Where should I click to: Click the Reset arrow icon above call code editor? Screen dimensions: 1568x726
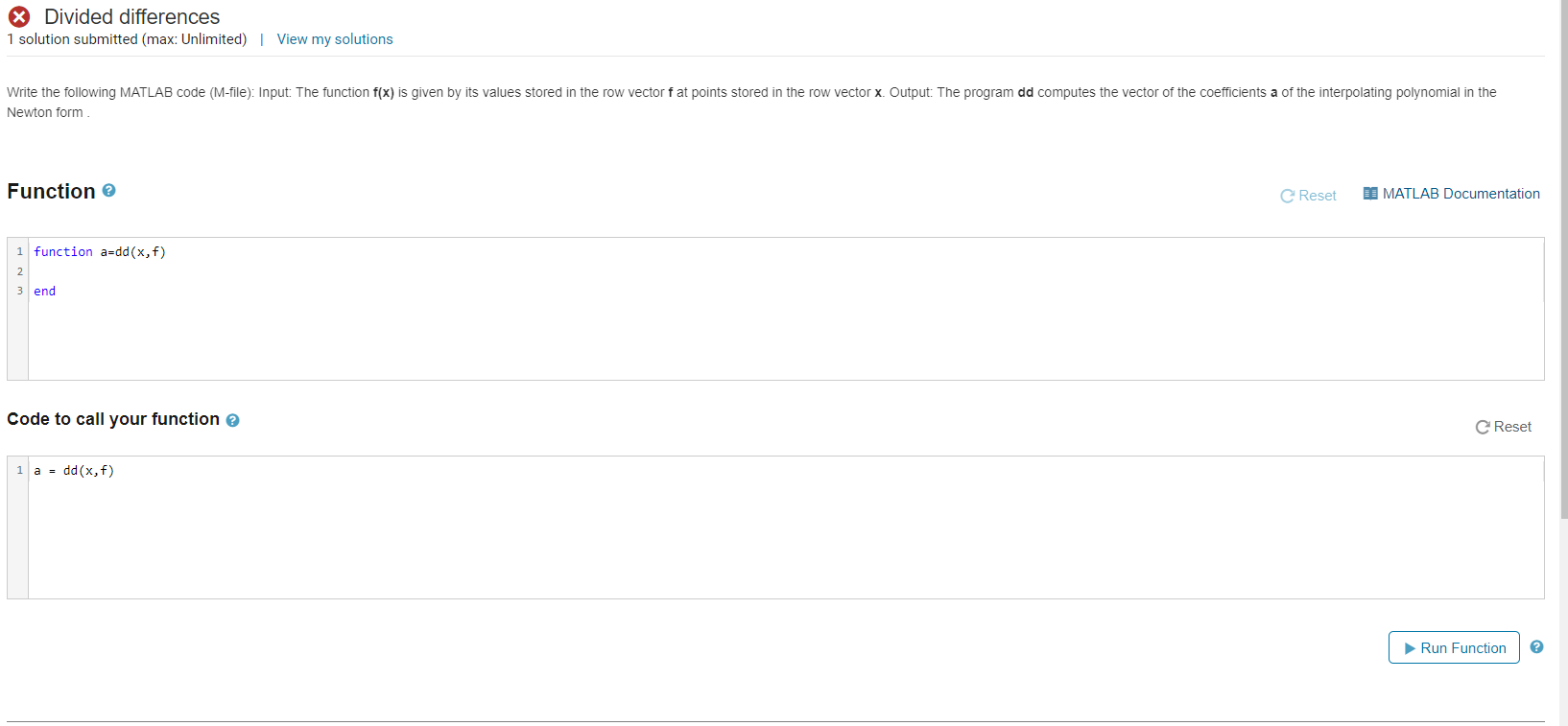point(1483,427)
